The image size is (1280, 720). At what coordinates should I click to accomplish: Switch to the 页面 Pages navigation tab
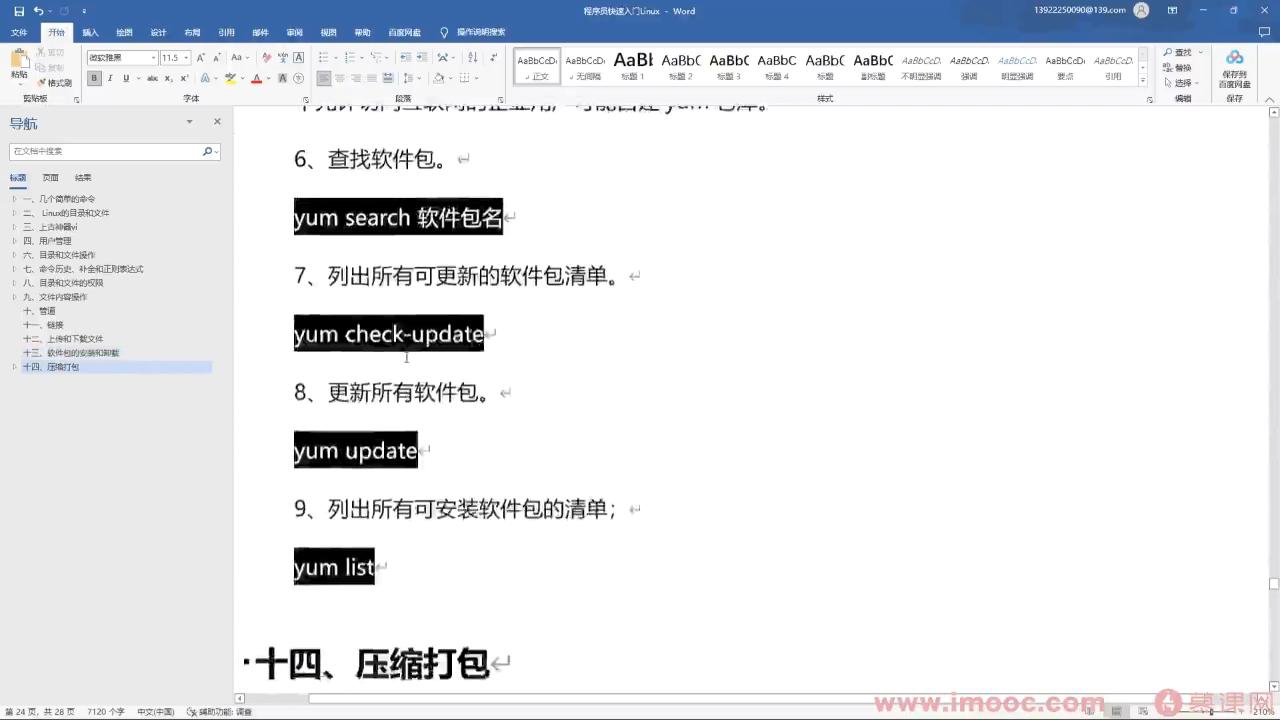coord(50,177)
